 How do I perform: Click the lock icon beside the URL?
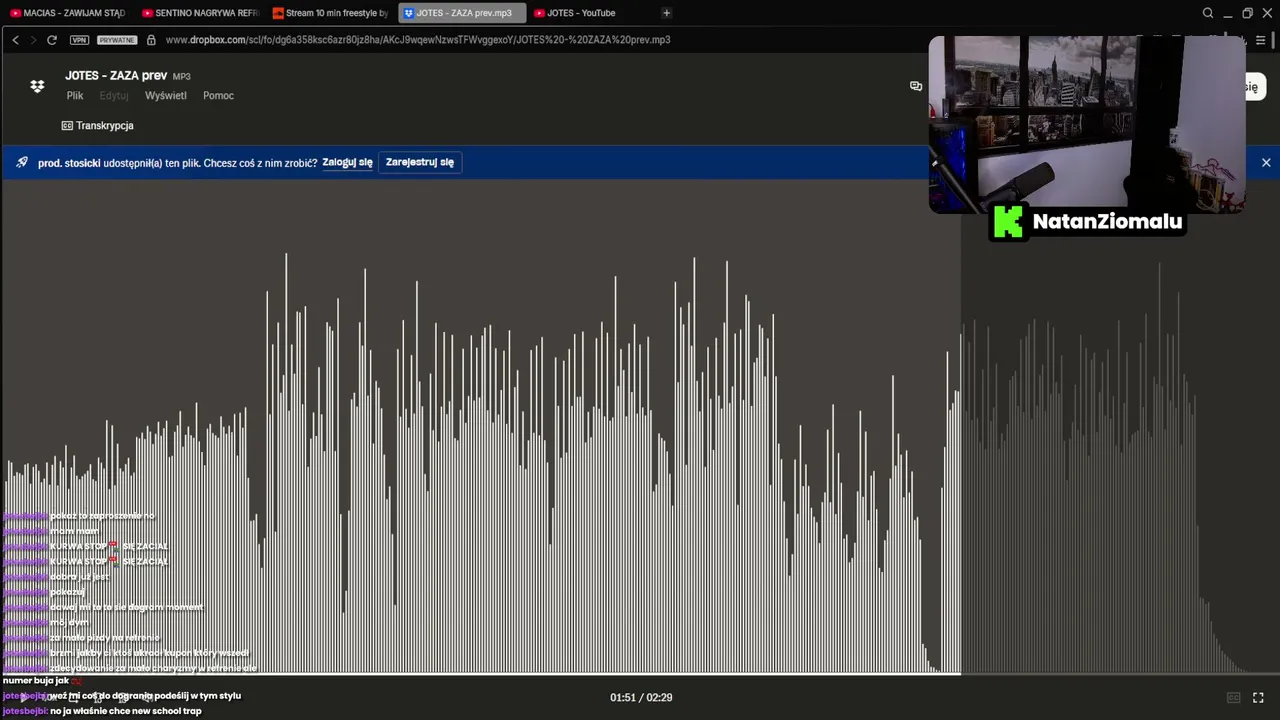pyautogui.click(x=151, y=40)
